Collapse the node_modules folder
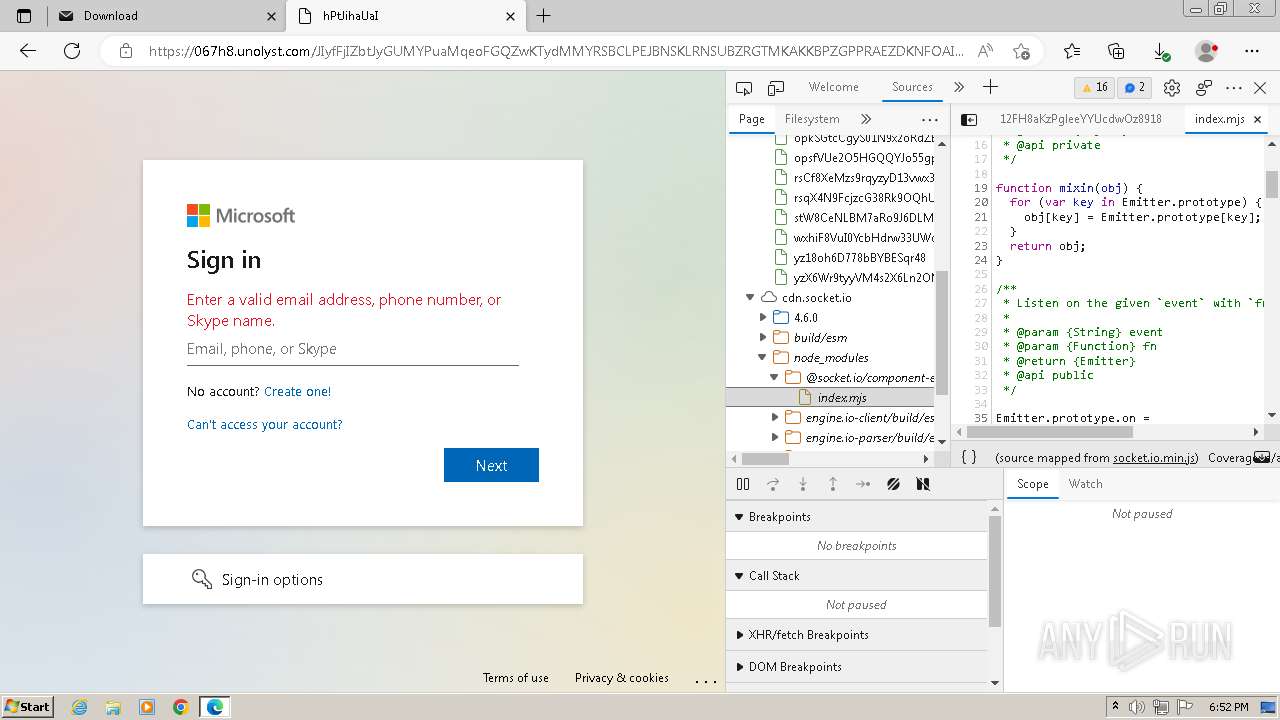Screen dimensions: 1280x720 click(x=763, y=358)
